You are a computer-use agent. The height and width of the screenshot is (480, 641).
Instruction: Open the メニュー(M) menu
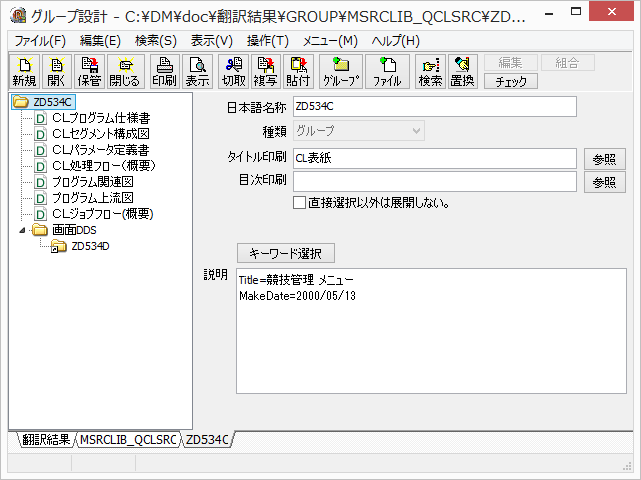(x=330, y=41)
